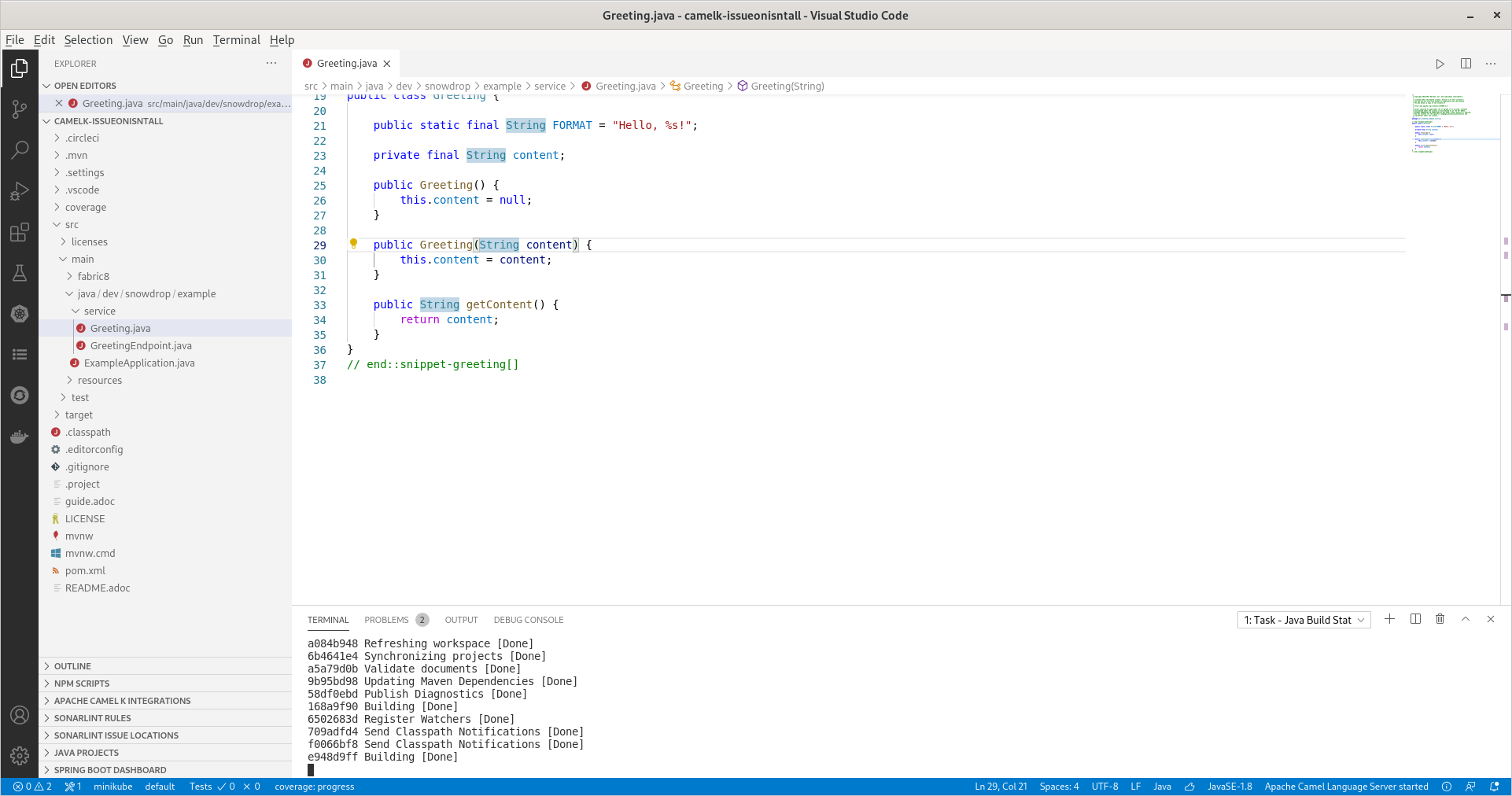This screenshot has height=796, width=1512.
Task: Click UTF-8 encoding in status bar
Action: click(x=1104, y=787)
